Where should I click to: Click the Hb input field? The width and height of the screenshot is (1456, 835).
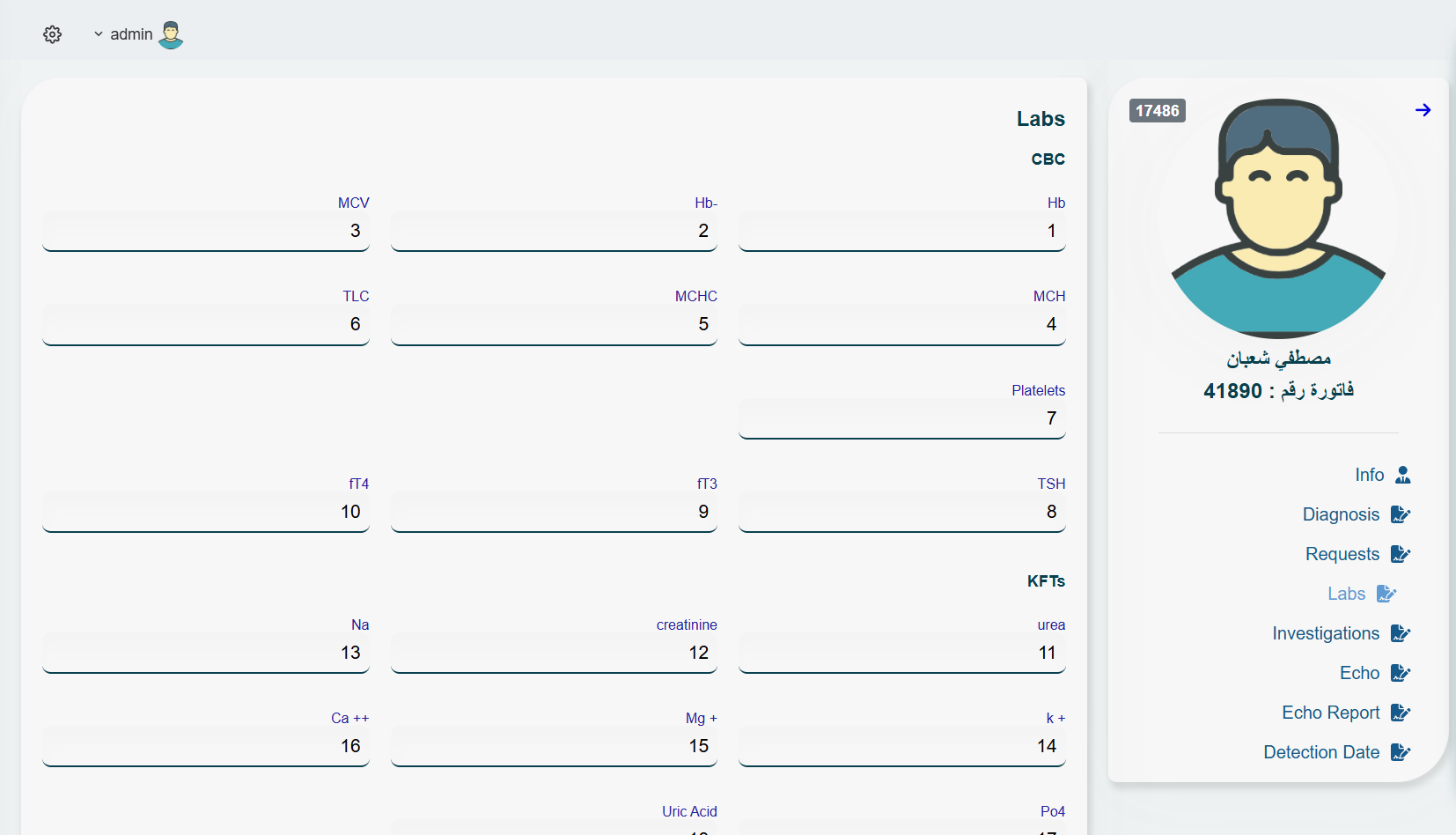tap(901, 231)
